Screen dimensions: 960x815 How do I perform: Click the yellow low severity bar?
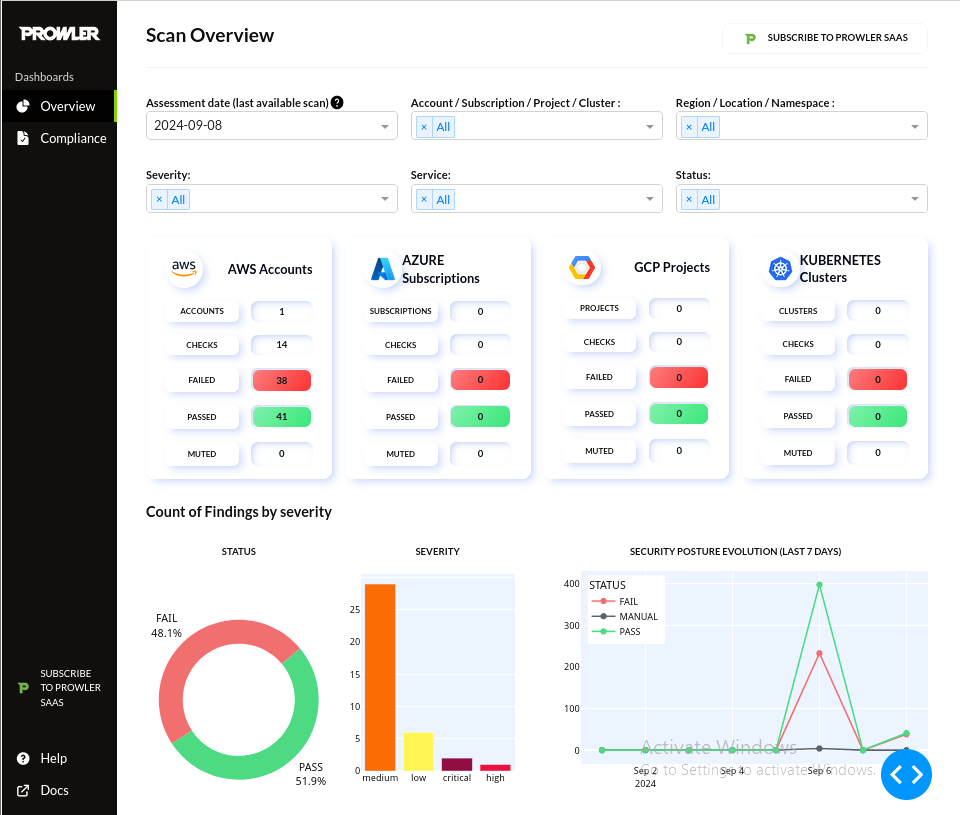click(418, 751)
